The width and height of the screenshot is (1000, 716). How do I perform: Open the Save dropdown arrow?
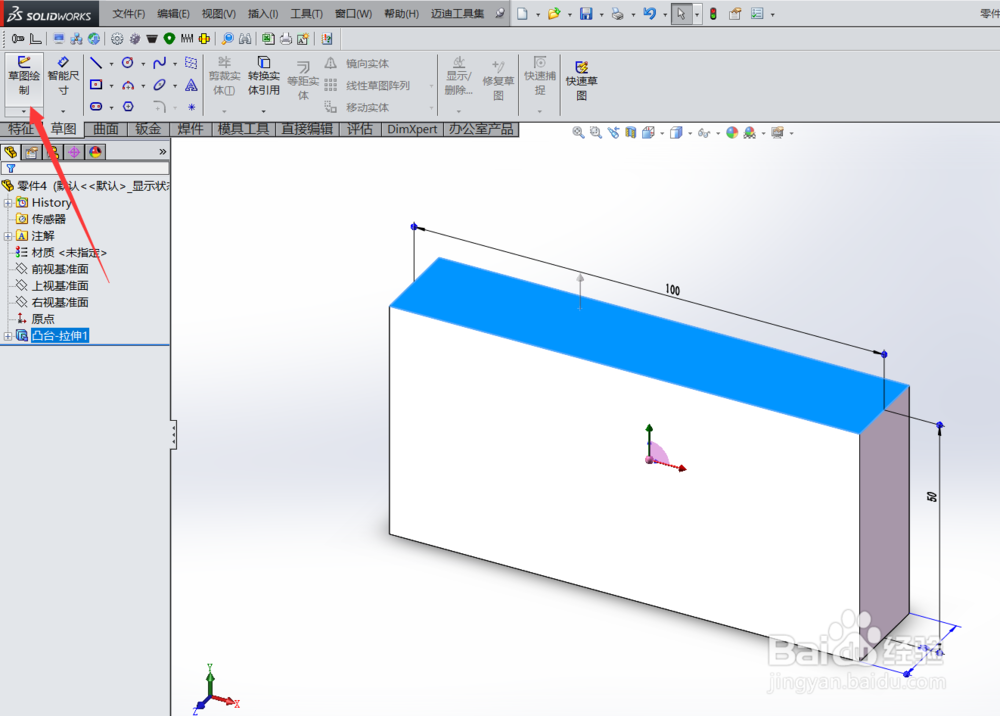601,14
